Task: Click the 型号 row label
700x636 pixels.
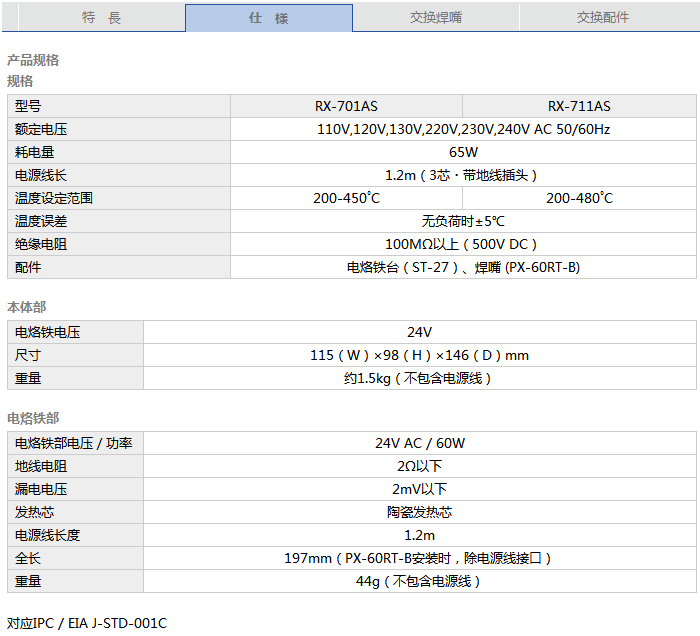Action: (119, 106)
